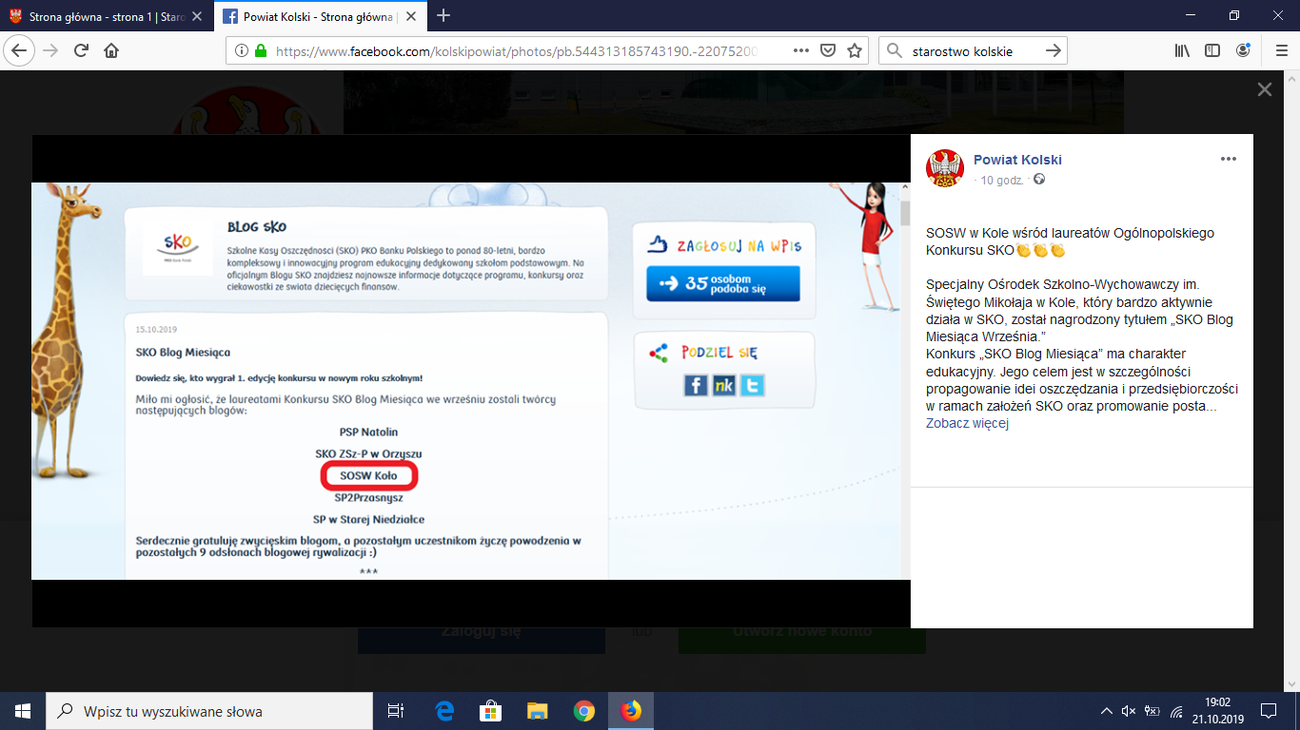Toggle the sidebar view
1300x730 pixels.
click(x=1212, y=50)
